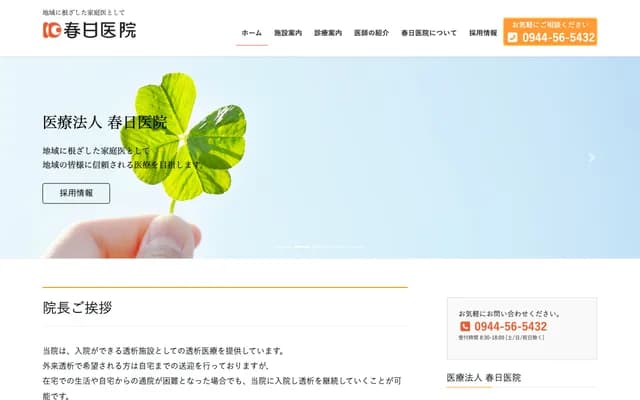Click the お気軽にお問い合わせください contact box
Viewport: 640px width, 400px height.
522,329
